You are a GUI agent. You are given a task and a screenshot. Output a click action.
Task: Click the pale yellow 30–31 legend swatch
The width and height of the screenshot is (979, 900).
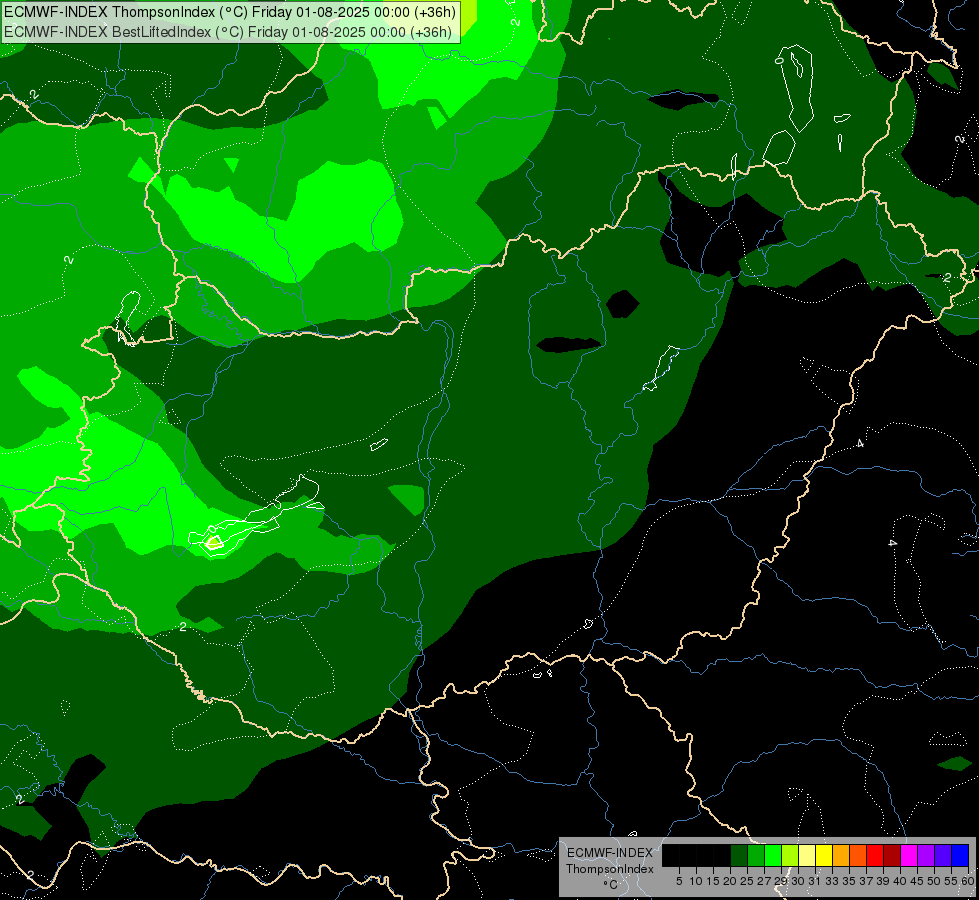tap(807, 855)
